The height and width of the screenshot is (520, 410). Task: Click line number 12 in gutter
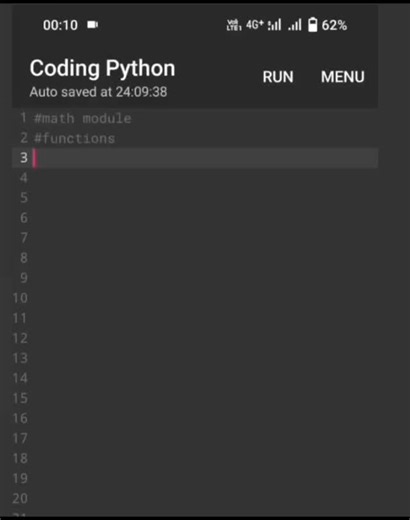click(20, 338)
